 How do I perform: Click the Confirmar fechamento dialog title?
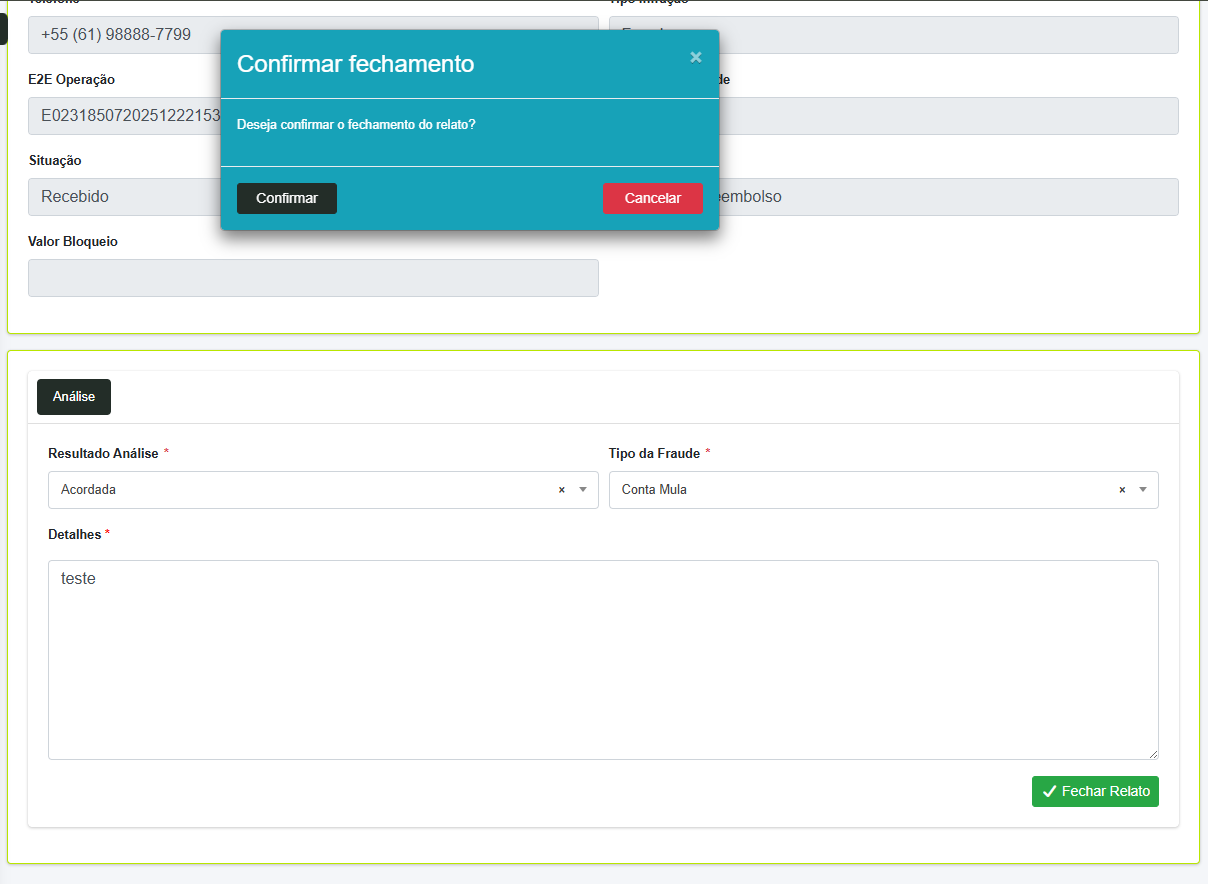pos(355,64)
